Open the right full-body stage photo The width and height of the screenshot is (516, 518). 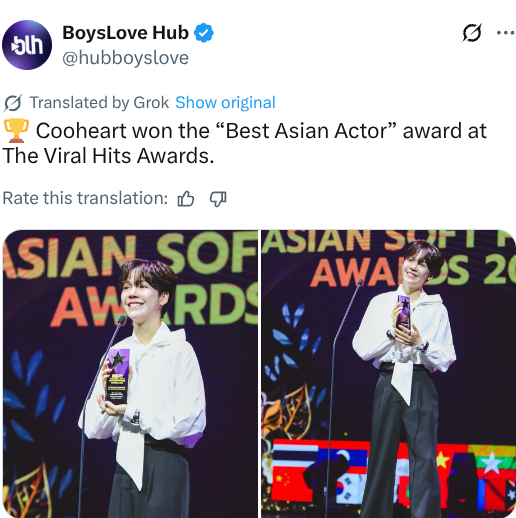tap(388, 374)
